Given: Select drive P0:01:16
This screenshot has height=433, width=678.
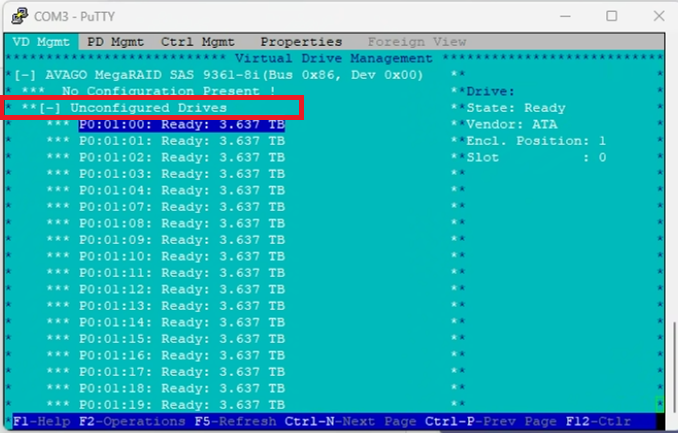Looking at the screenshot, I should pyautogui.click(x=182, y=355).
